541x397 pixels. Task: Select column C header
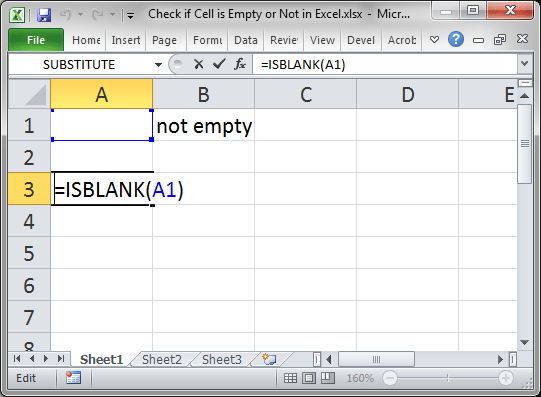306,94
